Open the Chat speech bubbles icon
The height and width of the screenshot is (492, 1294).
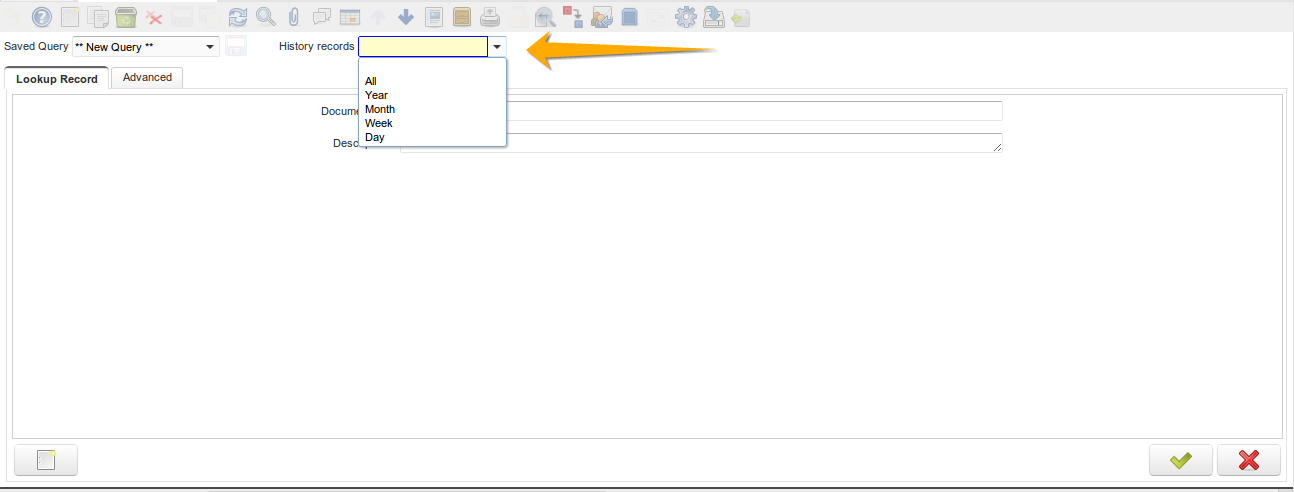pyautogui.click(x=322, y=17)
